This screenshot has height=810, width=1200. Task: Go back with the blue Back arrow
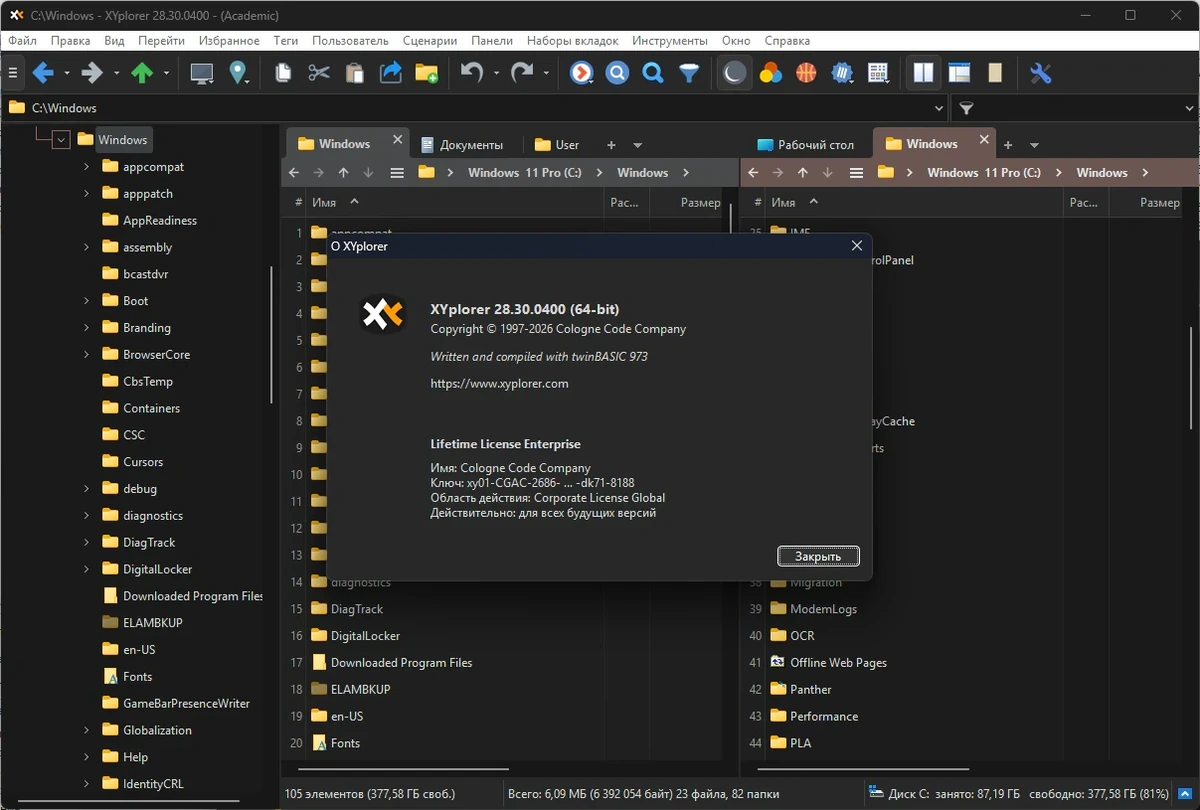click(x=43, y=73)
